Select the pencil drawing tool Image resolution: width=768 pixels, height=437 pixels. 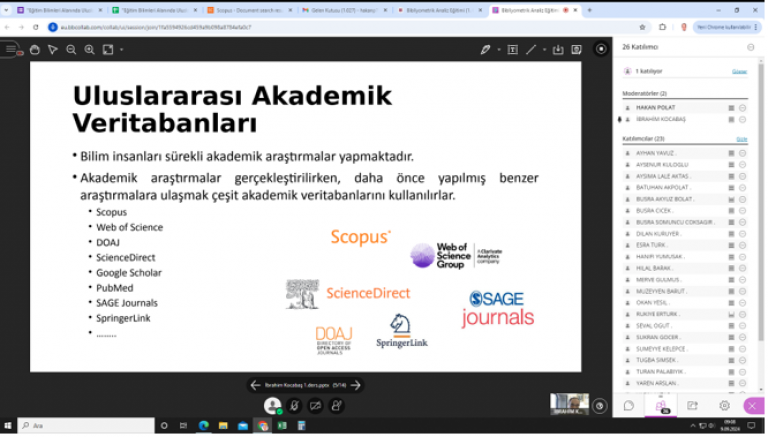[x=485, y=49]
